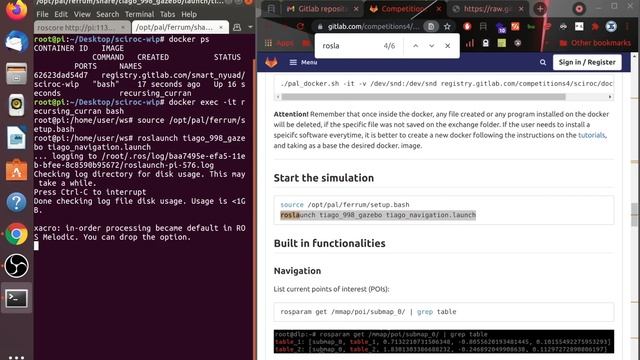Viewport: 640px width, 360px height.
Task: Click the Start the simulation heading
Action: (324, 178)
